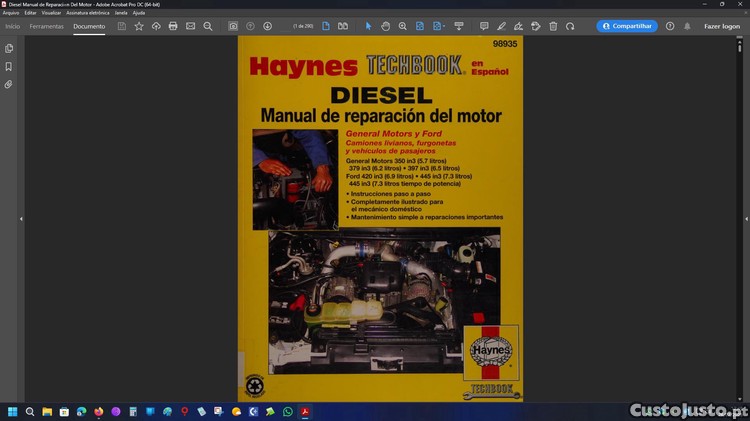
Task: Open the Attachments paperclip panel
Action: [x=9, y=85]
